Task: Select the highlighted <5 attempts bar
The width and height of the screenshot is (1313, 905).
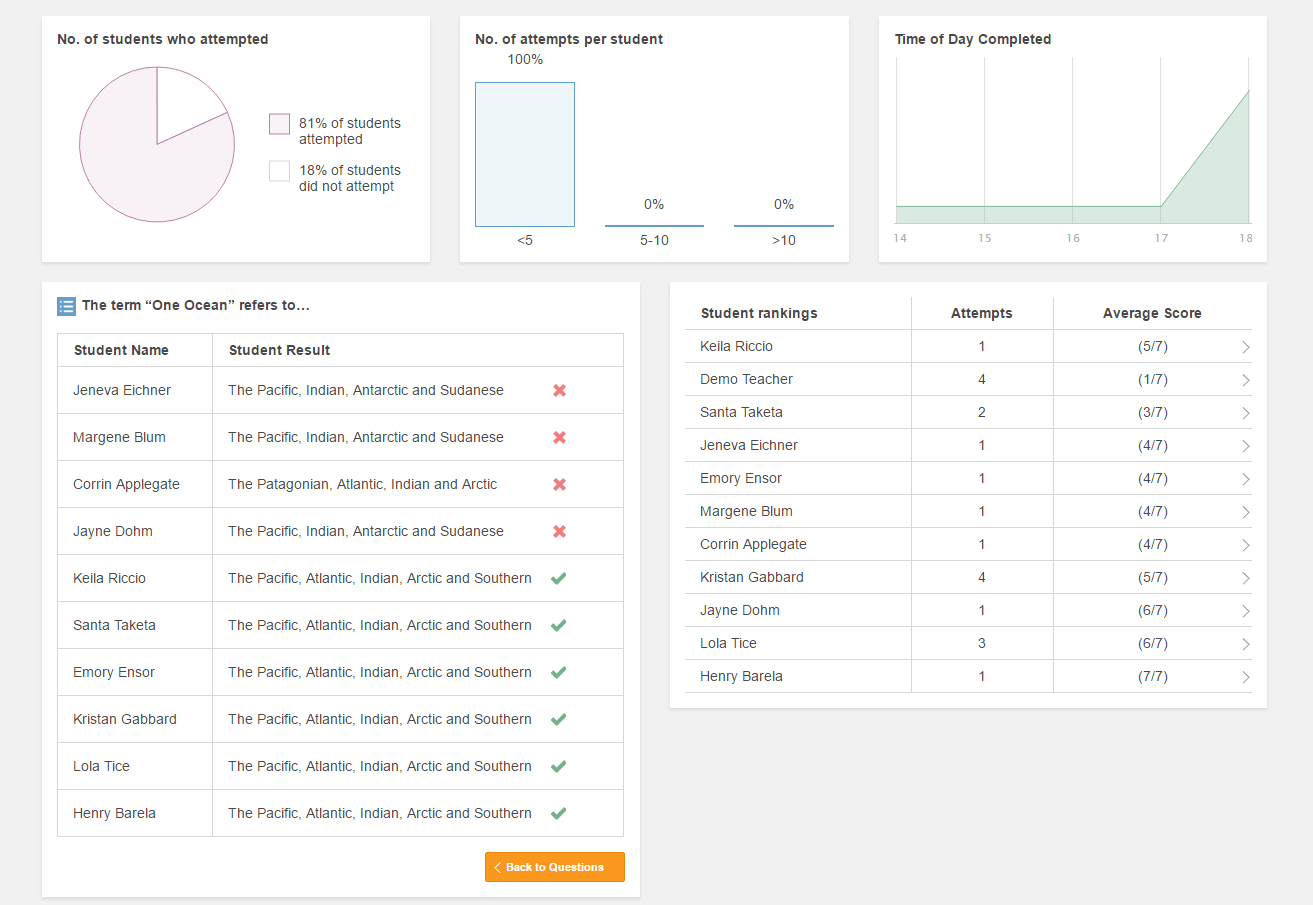Action: [524, 154]
